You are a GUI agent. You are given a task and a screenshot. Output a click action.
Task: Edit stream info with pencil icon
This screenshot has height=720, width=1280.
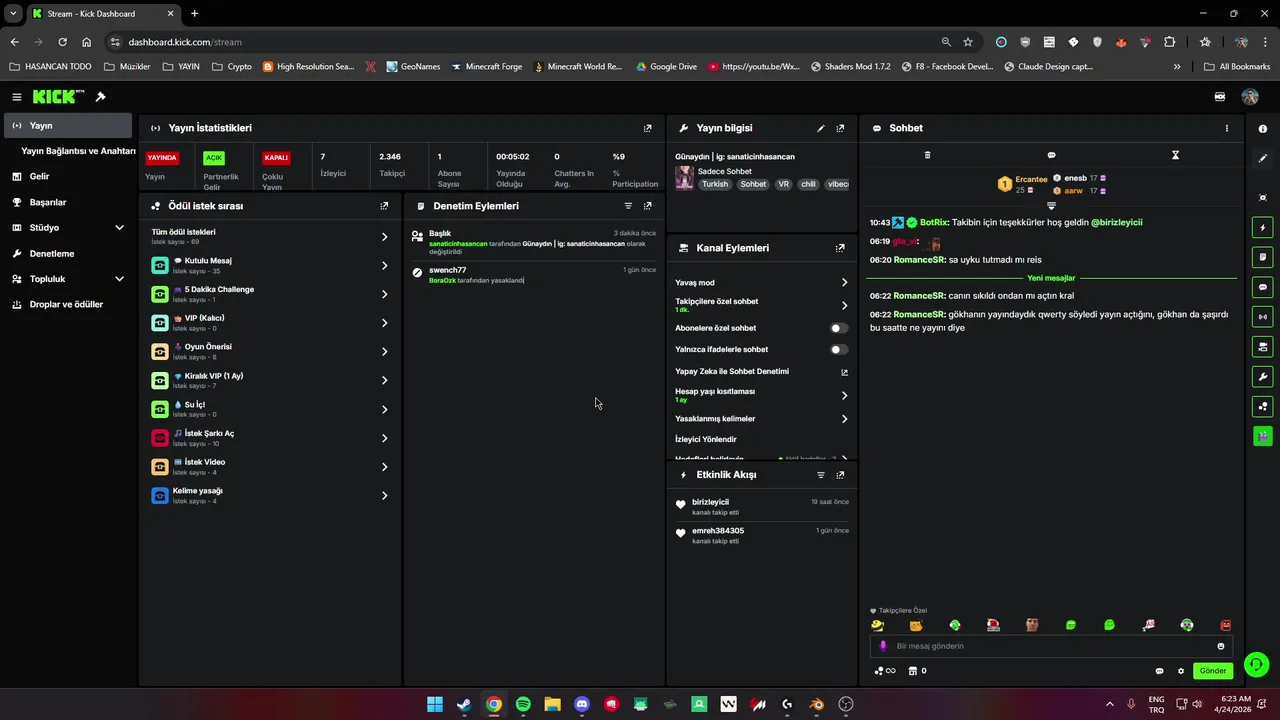coord(821,128)
